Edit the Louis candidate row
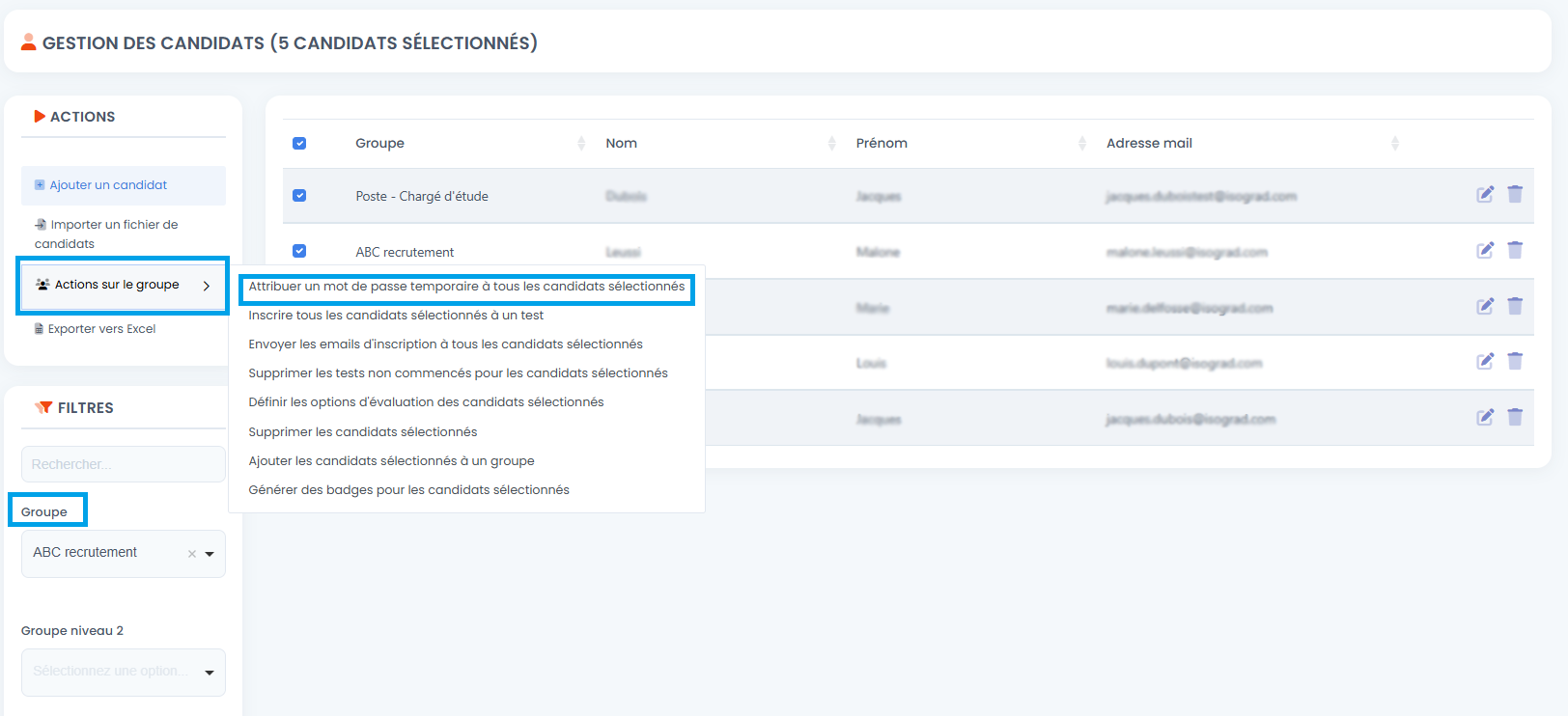 point(1485,361)
